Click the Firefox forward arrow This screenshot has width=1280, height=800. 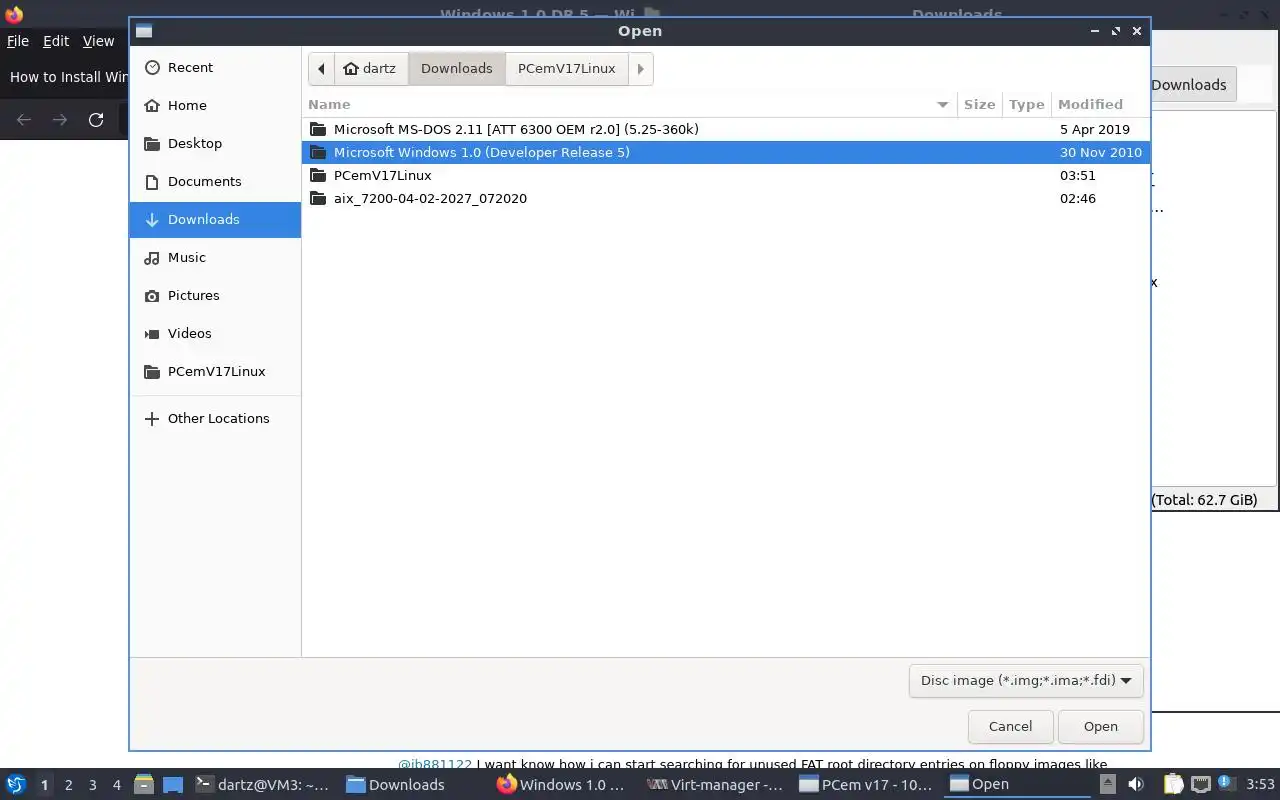(60, 120)
